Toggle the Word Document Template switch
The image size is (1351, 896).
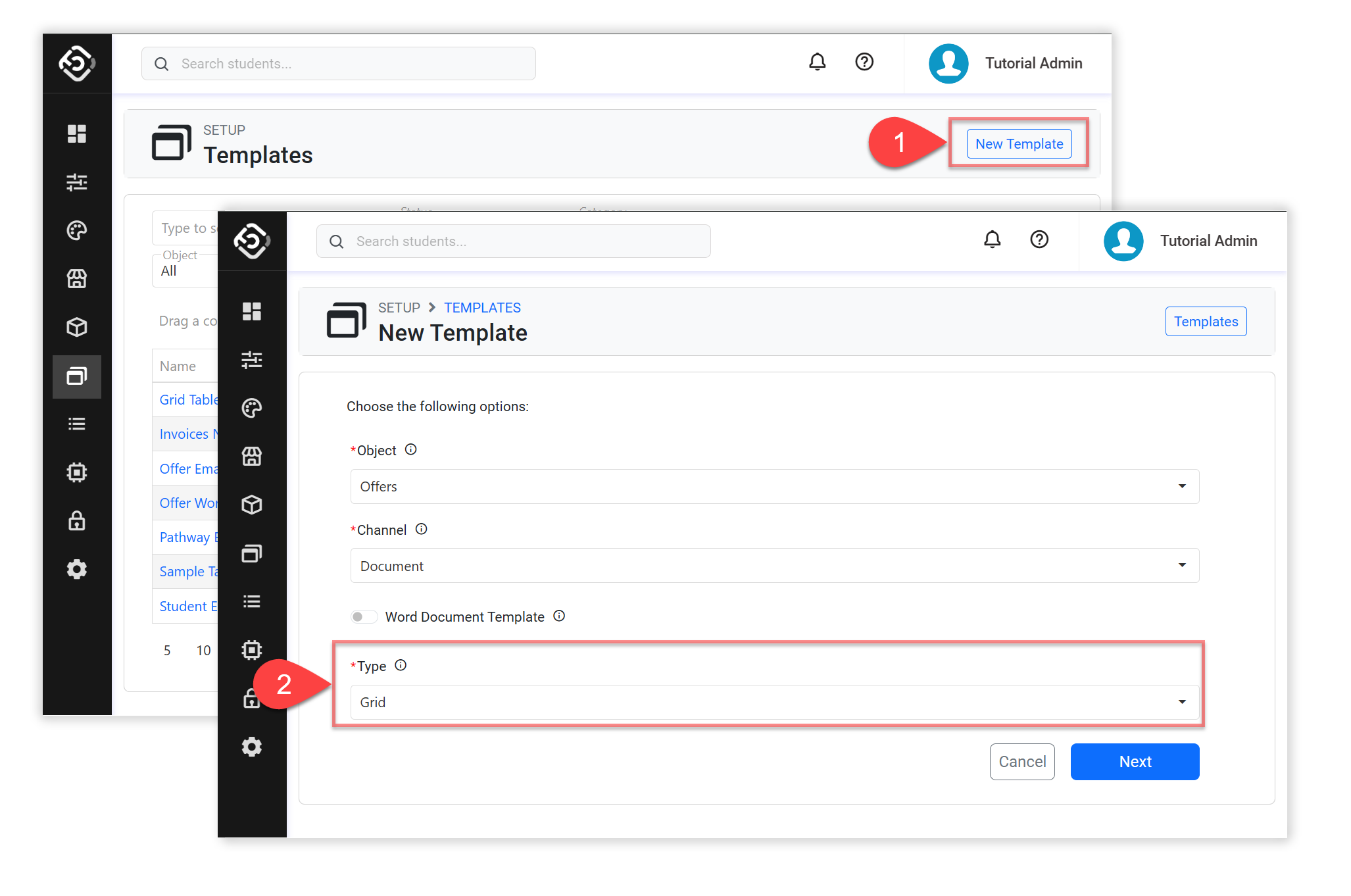[364, 617]
